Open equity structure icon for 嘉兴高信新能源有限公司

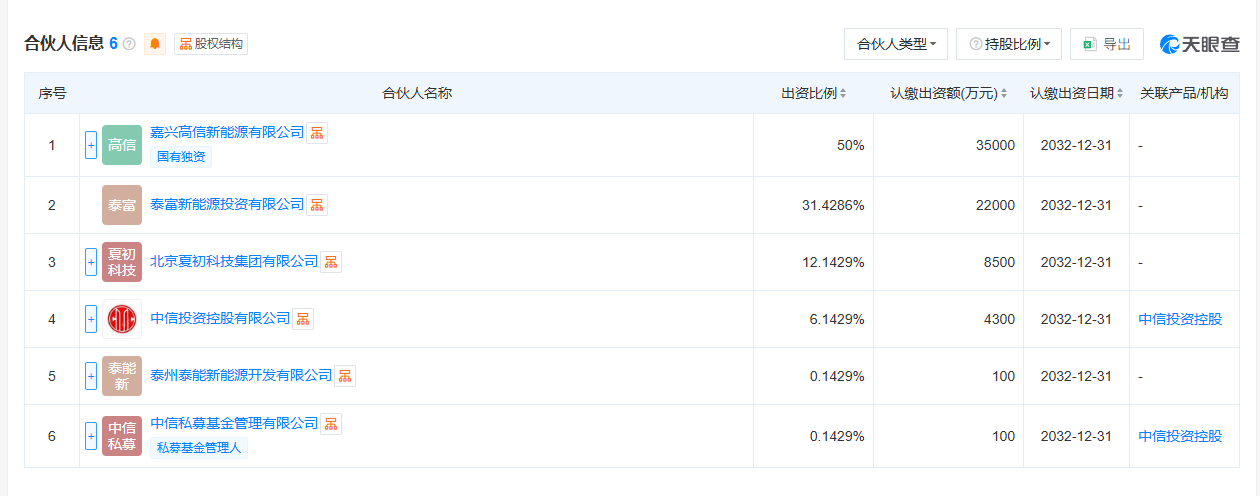pos(317,133)
